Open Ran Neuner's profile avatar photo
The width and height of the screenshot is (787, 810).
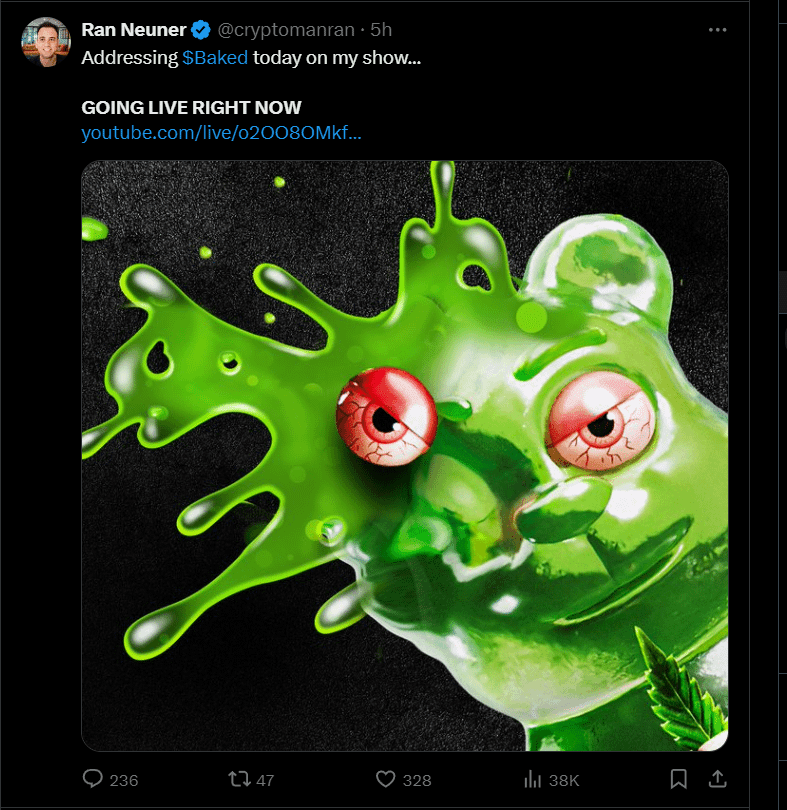pyautogui.click(x=45, y=42)
